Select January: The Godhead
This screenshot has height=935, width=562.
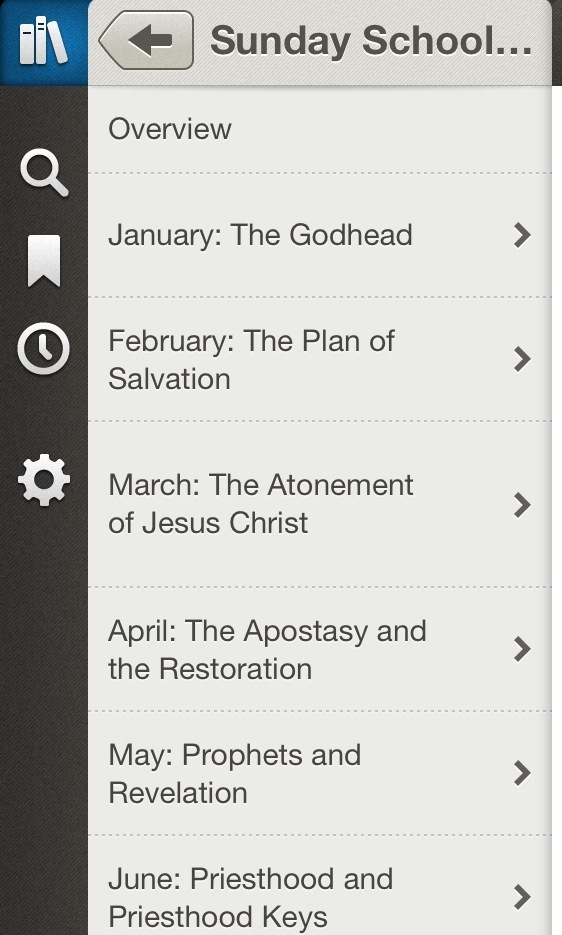point(320,235)
